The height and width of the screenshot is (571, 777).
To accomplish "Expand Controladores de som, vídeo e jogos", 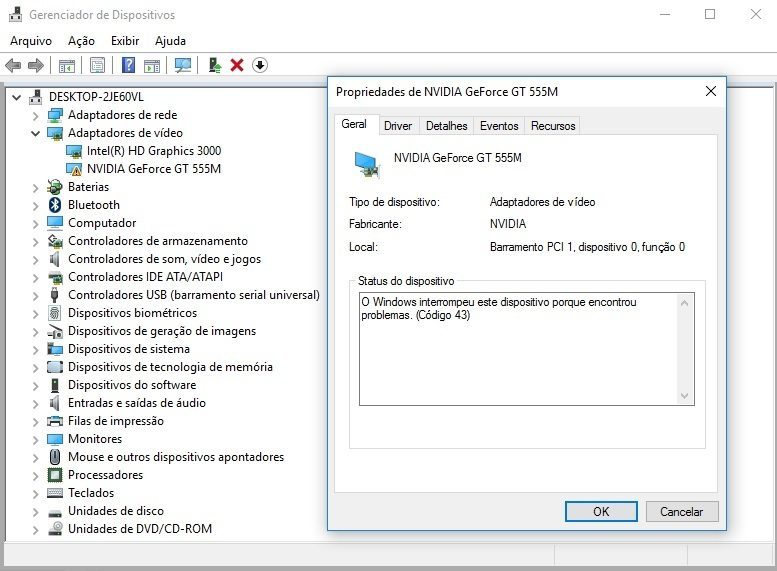I will pyautogui.click(x=36, y=259).
